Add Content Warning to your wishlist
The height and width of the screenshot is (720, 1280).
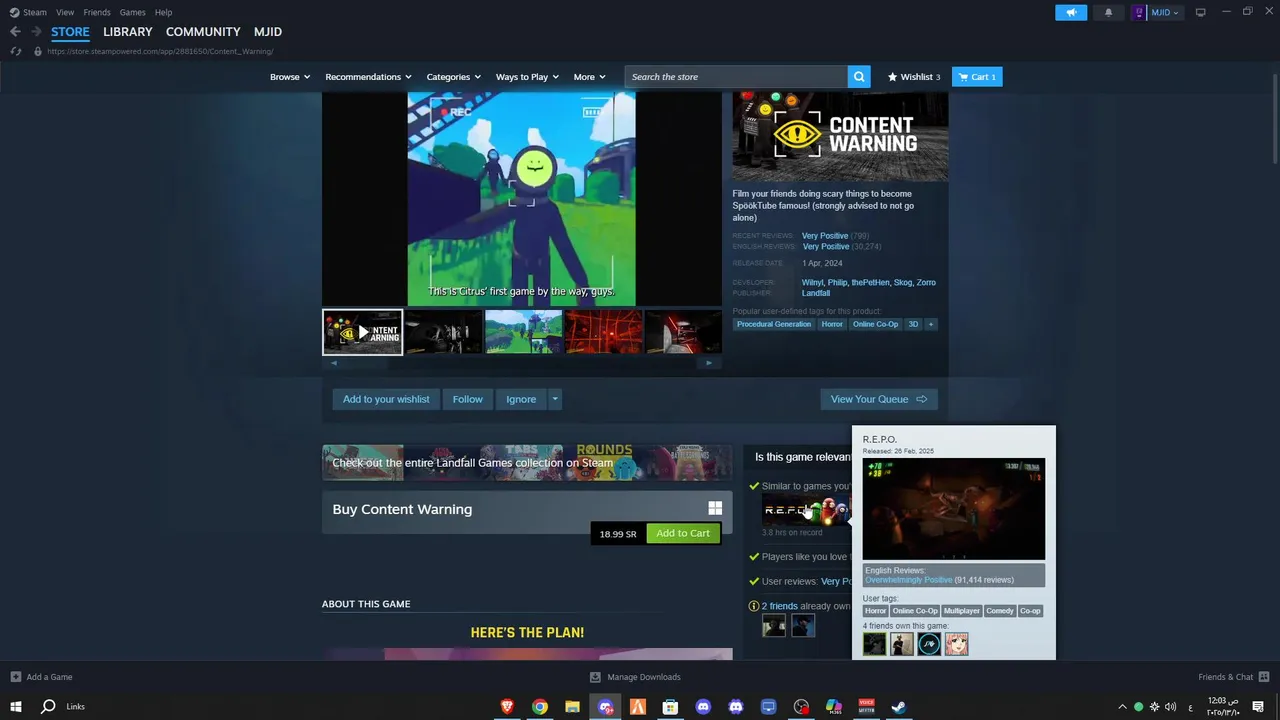(386, 399)
